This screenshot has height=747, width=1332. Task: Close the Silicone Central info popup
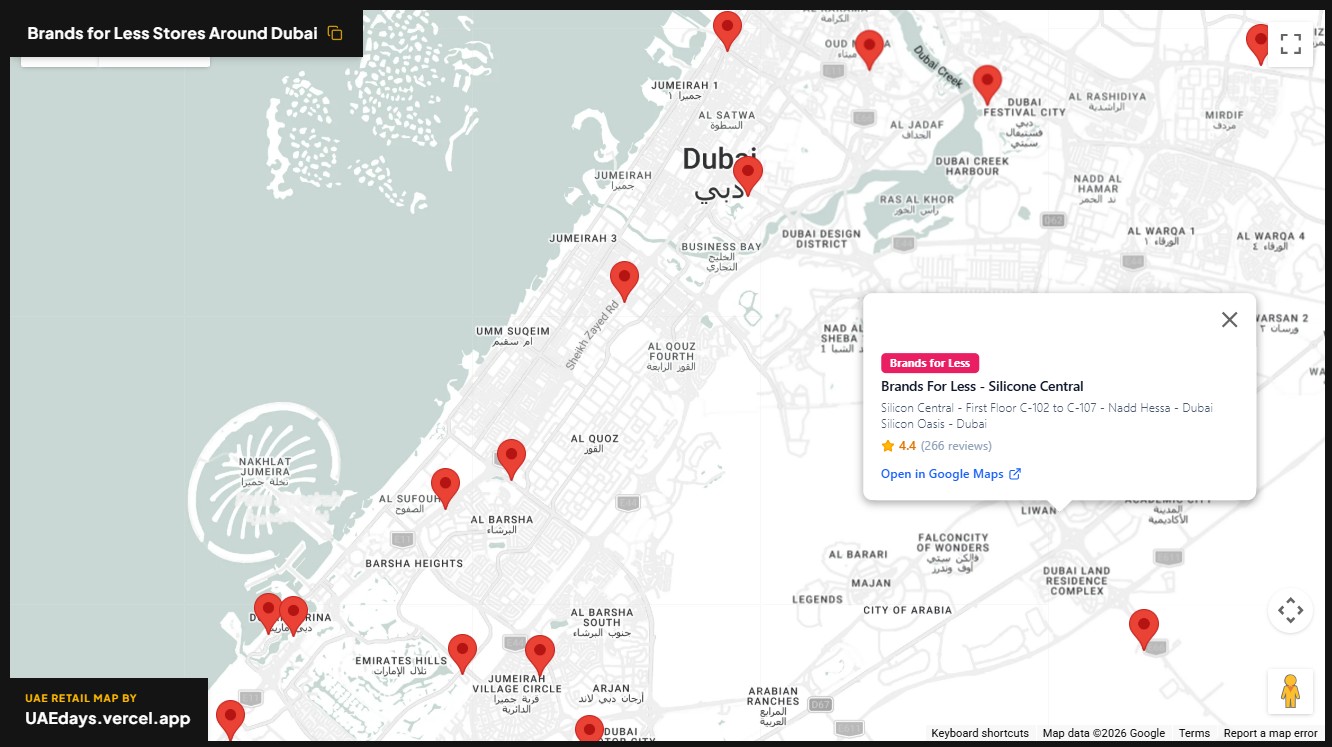1229,320
